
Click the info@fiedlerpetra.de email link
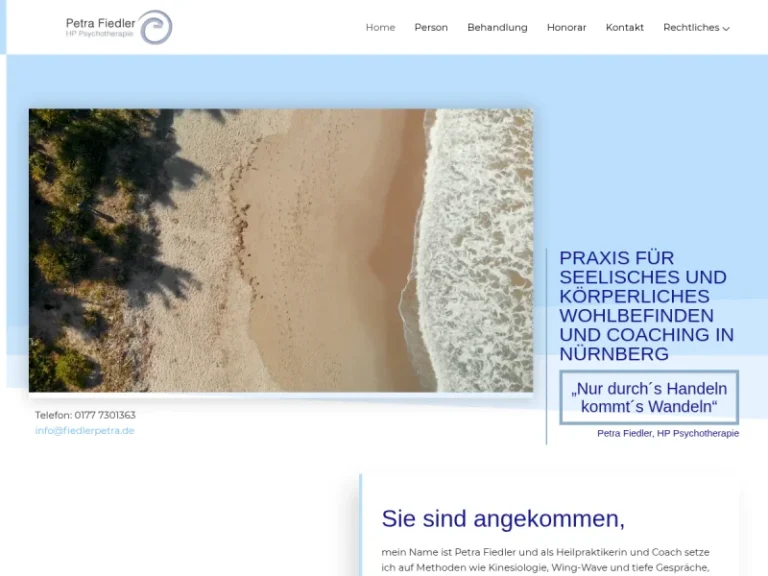[84, 431]
